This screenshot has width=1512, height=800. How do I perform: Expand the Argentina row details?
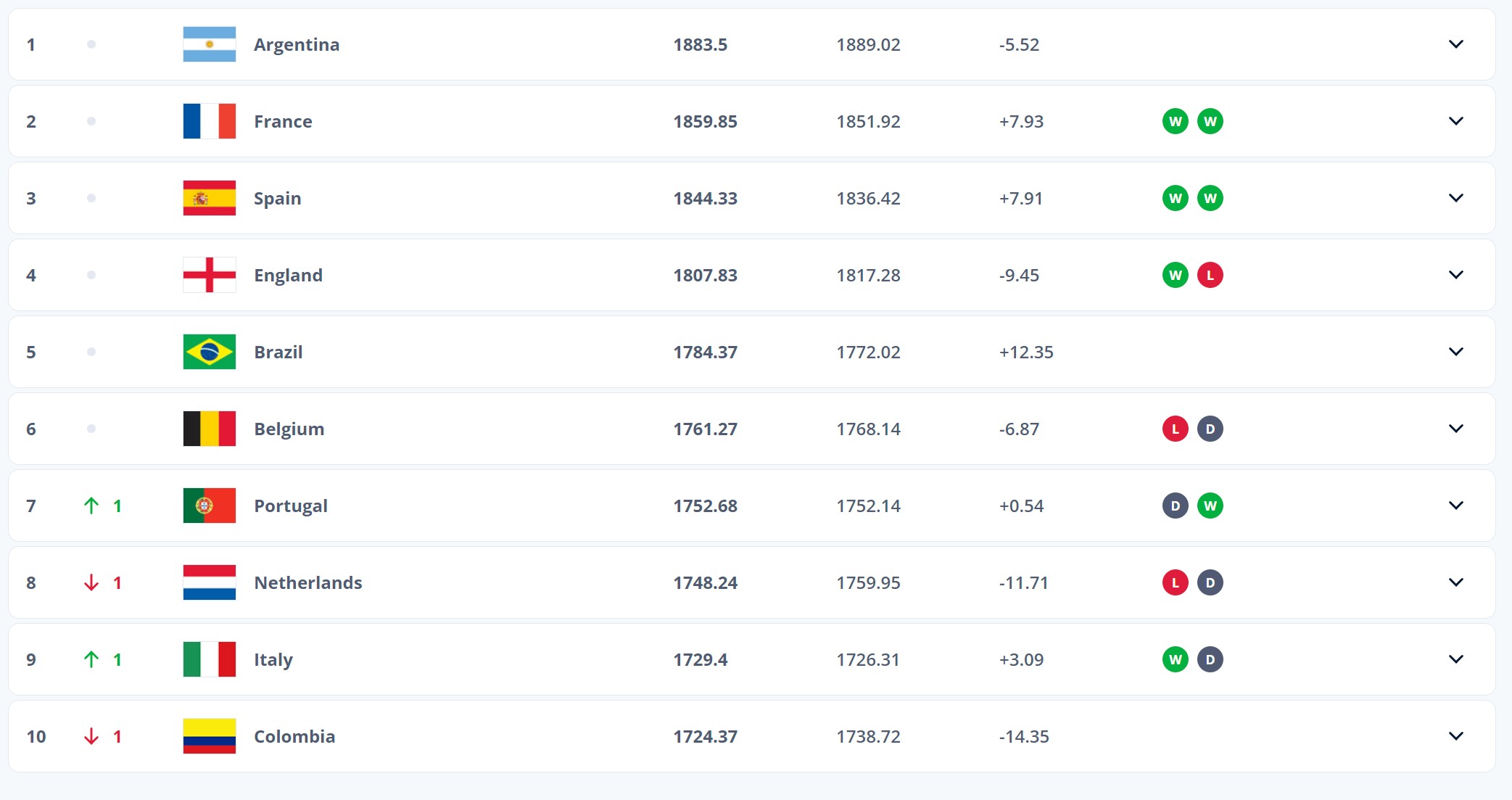[x=1455, y=44]
